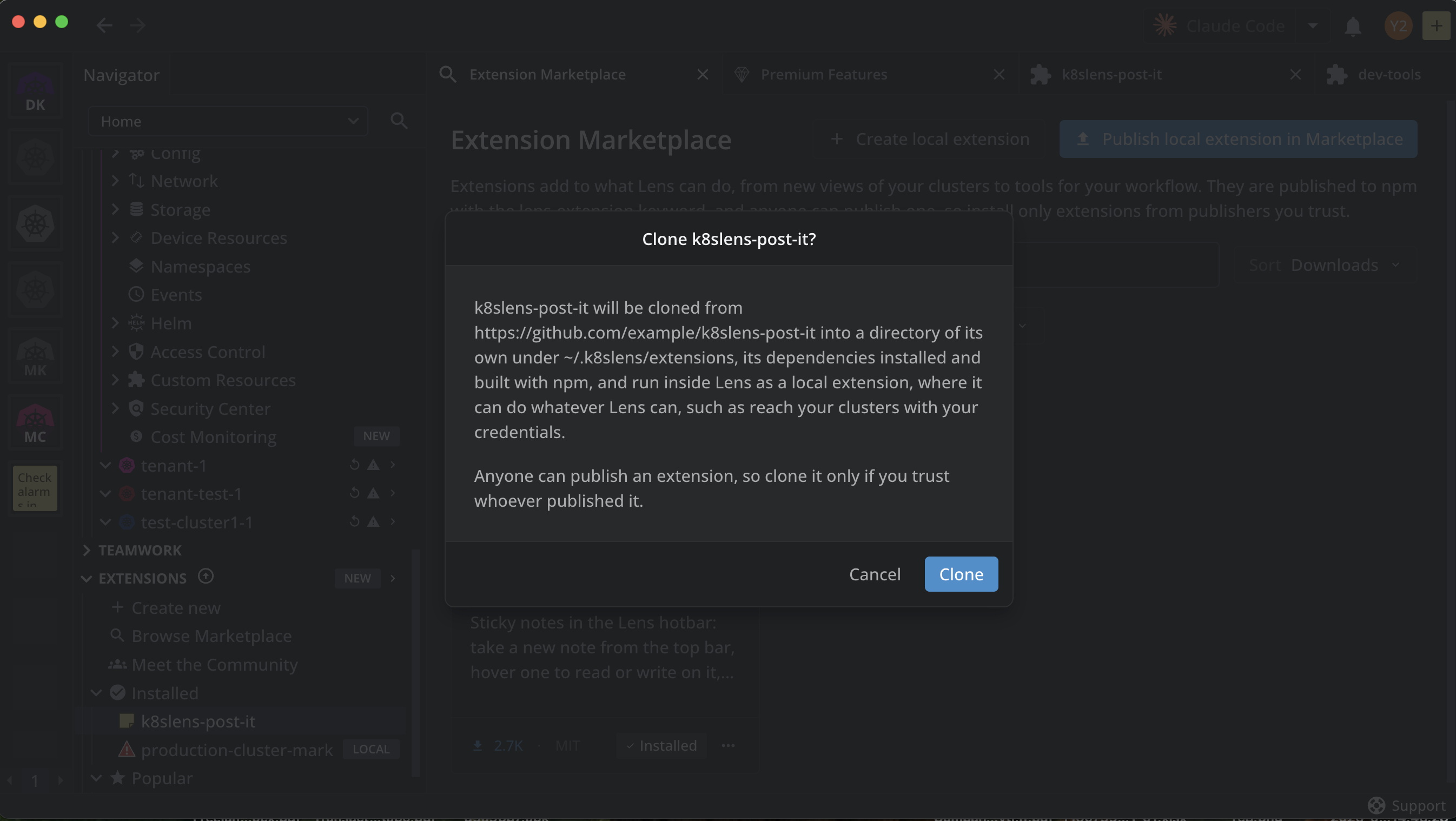Switch to Premium Features tab
Viewport: 1456px width, 821px height.
point(871,74)
